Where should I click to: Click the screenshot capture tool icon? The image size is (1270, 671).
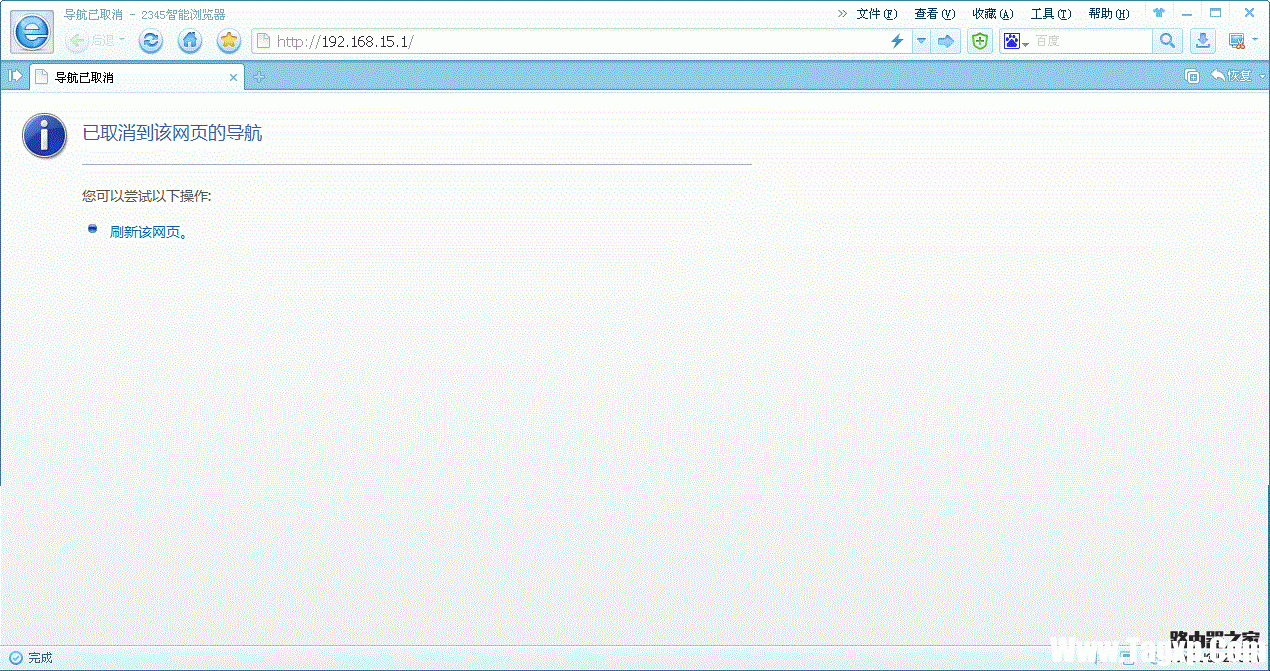(1237, 41)
